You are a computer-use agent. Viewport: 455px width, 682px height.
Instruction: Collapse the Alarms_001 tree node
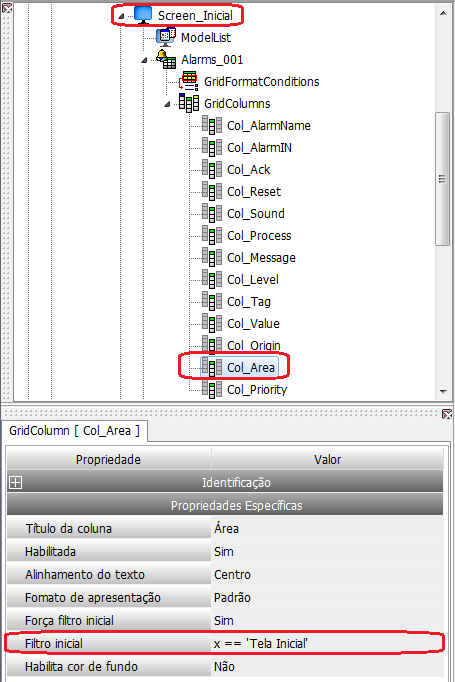click(144, 60)
